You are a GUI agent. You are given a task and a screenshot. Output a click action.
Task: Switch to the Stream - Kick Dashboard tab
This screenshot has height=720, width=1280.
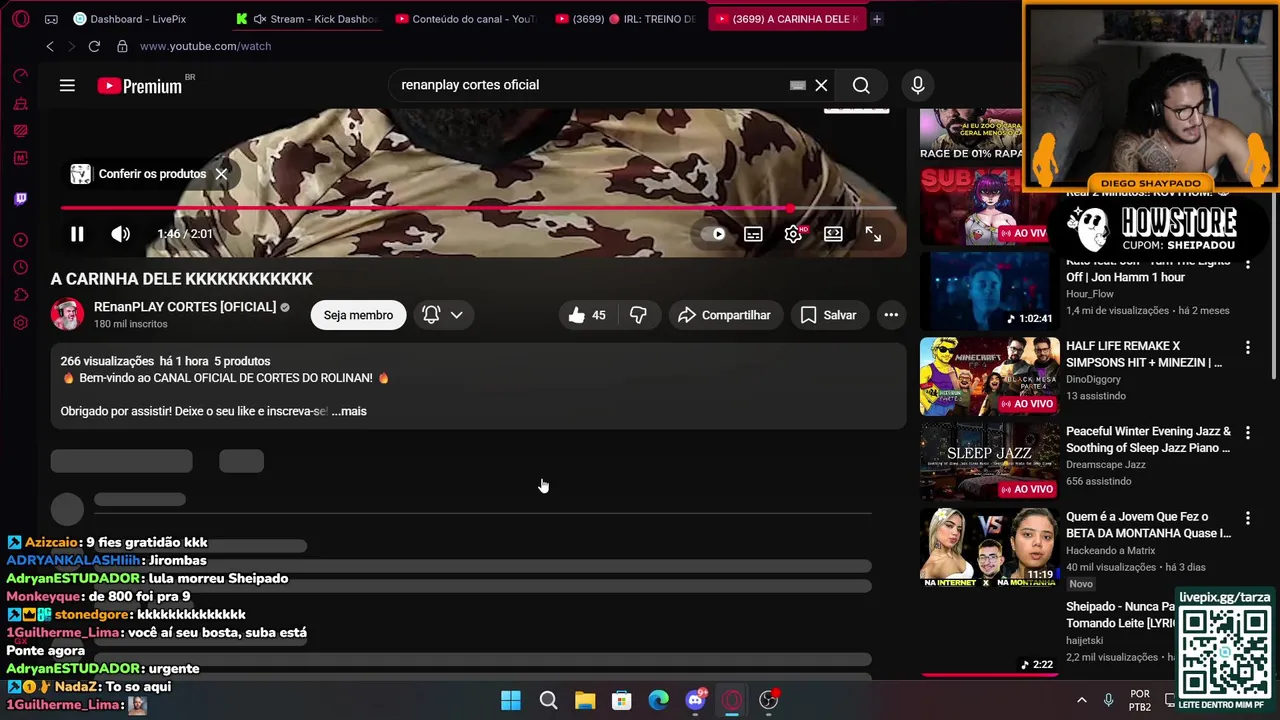click(308, 19)
